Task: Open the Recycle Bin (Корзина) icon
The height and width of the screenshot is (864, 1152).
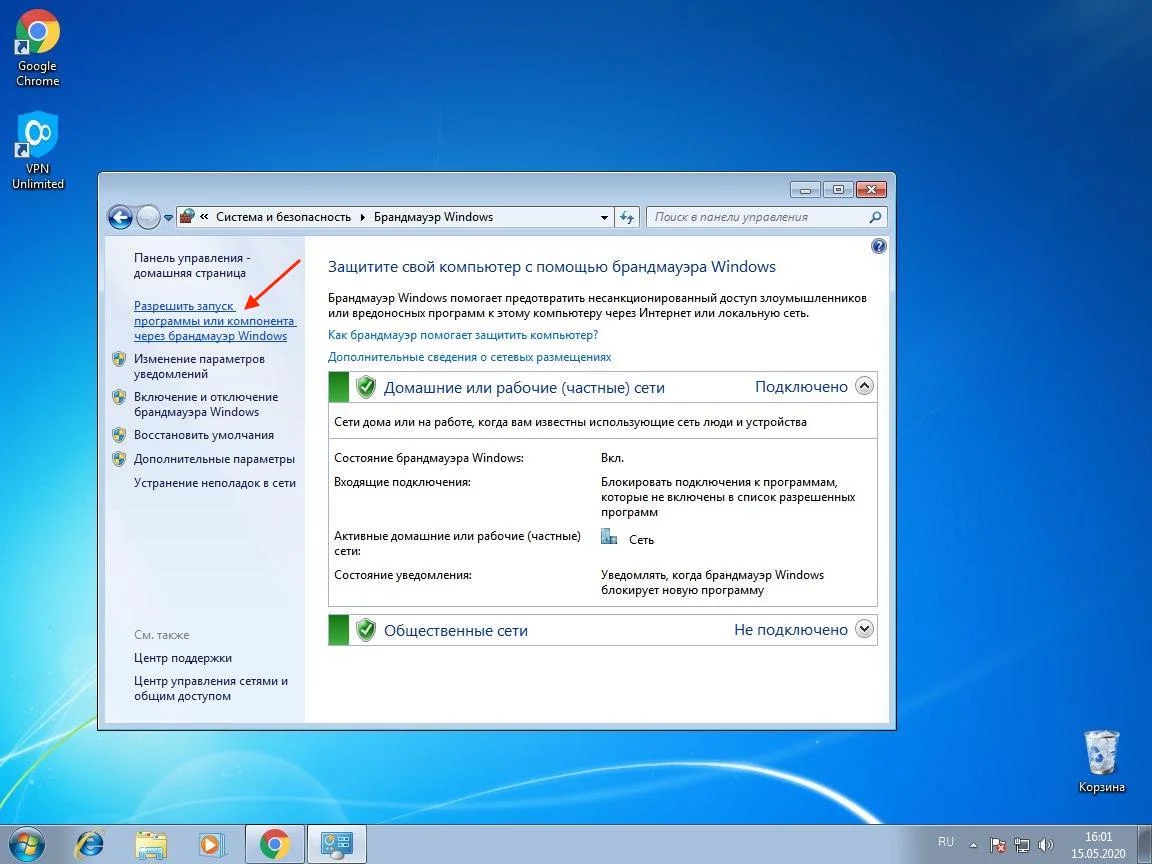Action: (1101, 760)
